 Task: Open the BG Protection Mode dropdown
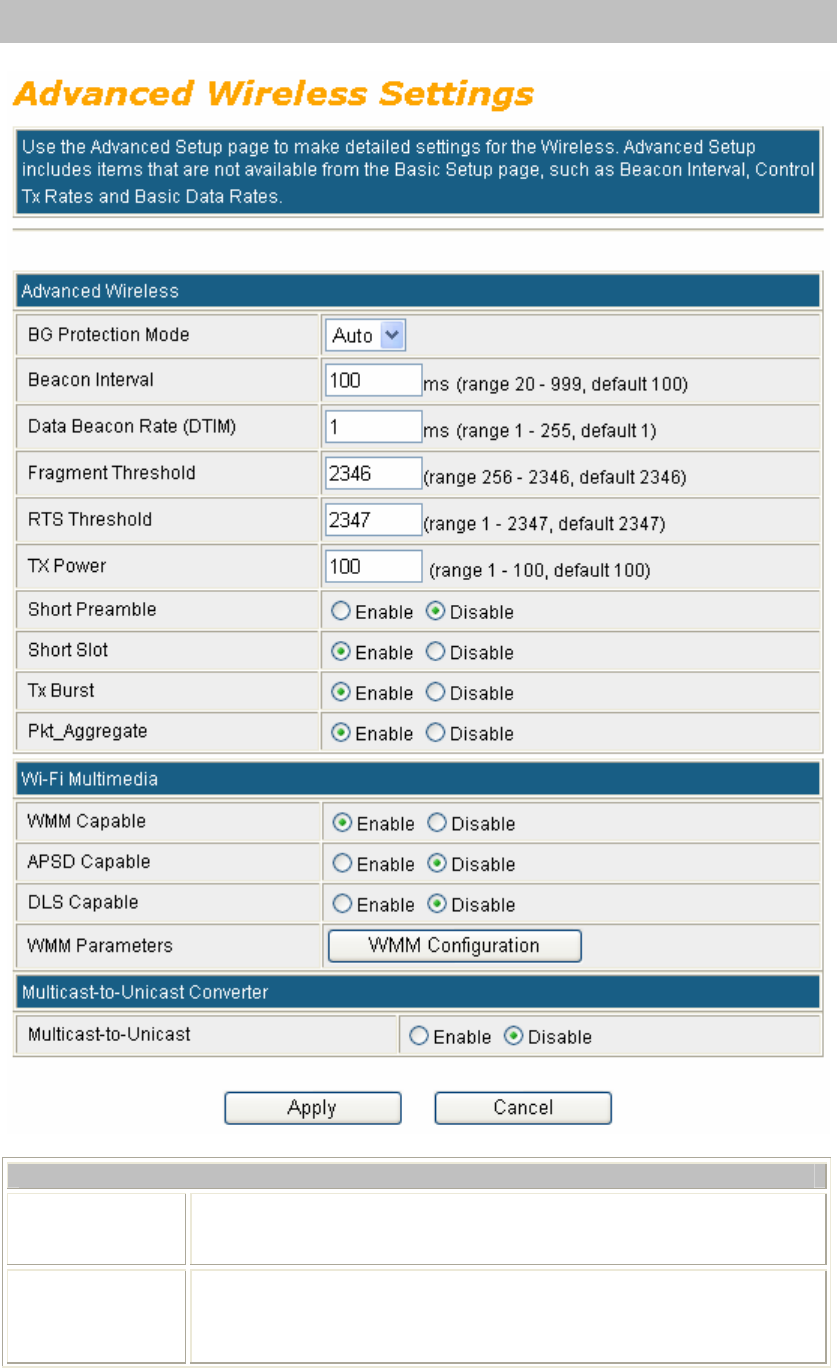365,336
